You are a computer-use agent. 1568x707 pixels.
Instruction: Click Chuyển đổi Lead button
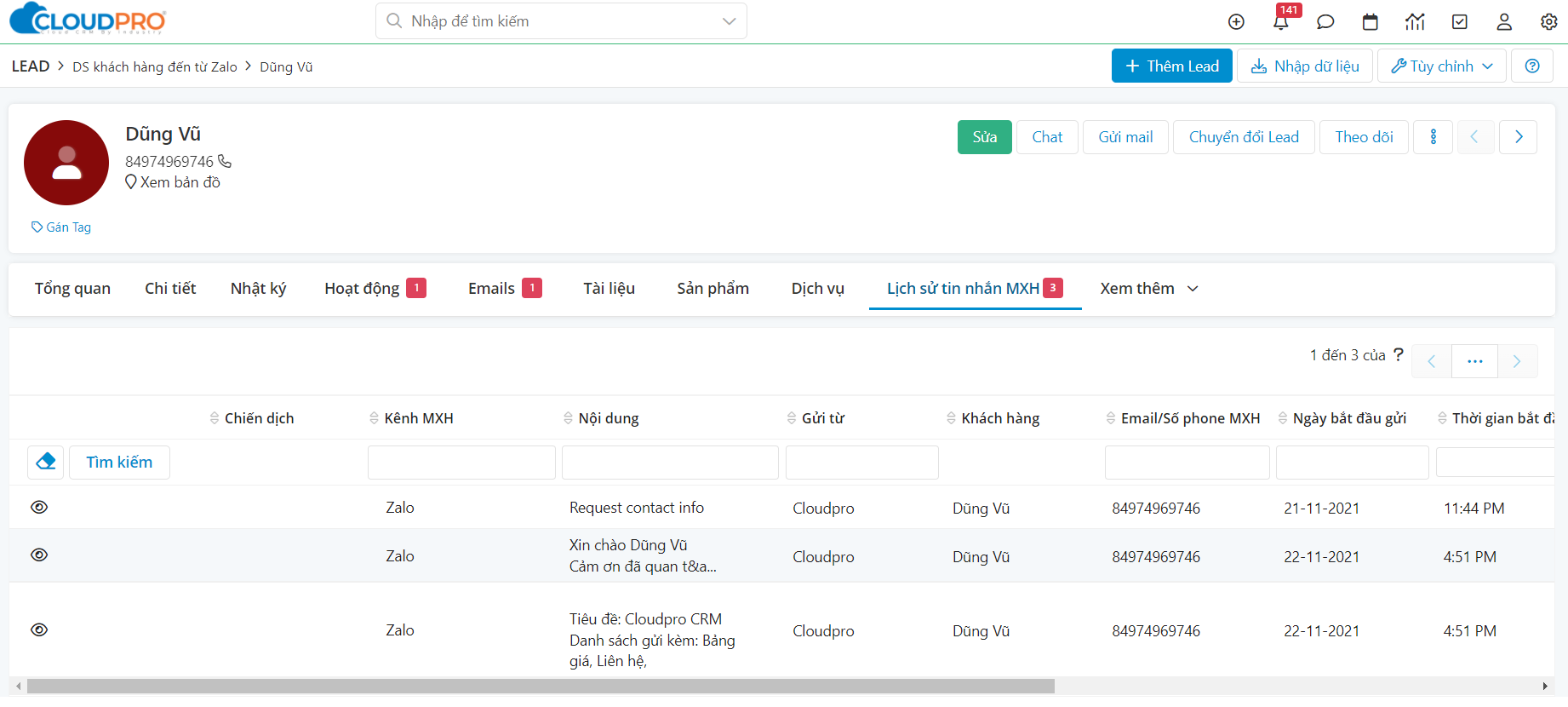[x=1244, y=137]
